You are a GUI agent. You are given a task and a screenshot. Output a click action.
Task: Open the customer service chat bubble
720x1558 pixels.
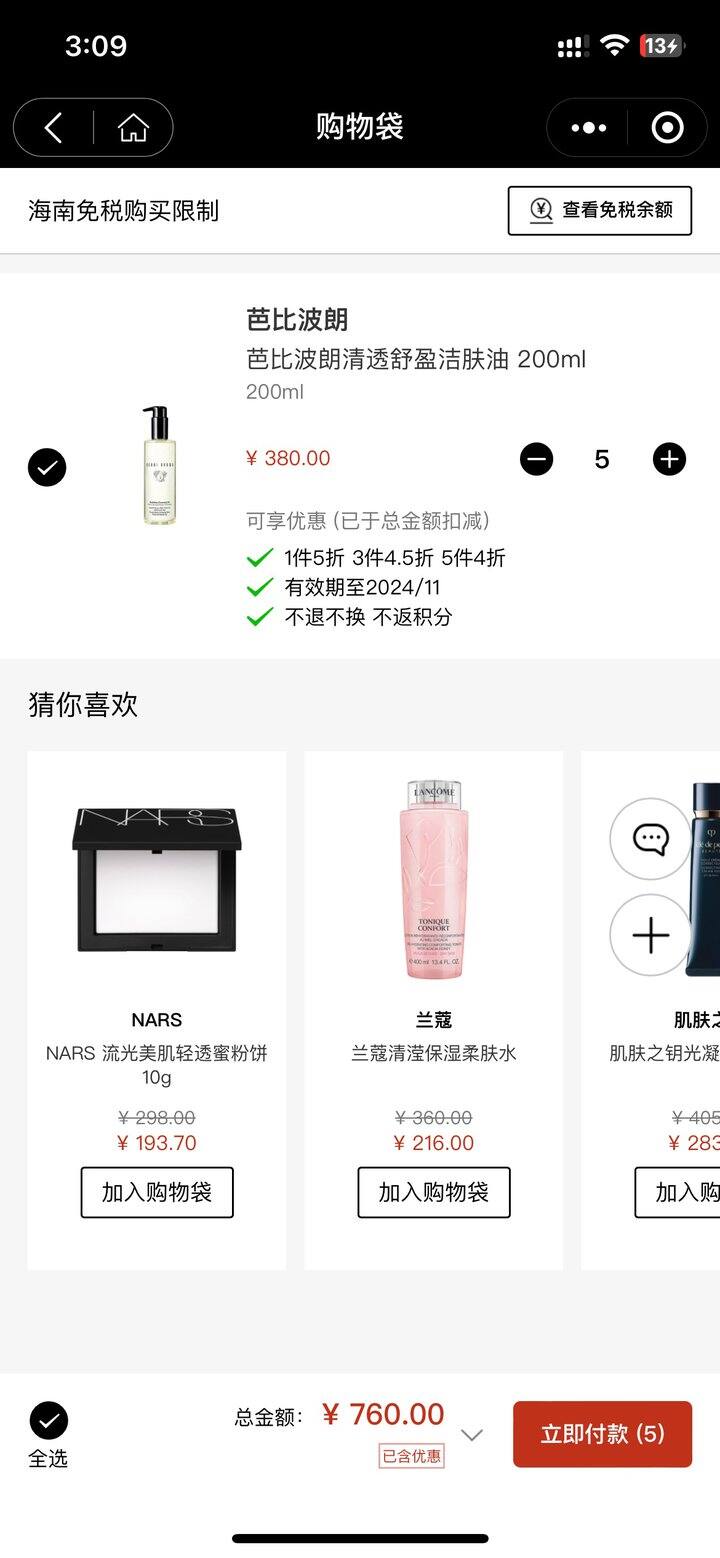coord(651,839)
